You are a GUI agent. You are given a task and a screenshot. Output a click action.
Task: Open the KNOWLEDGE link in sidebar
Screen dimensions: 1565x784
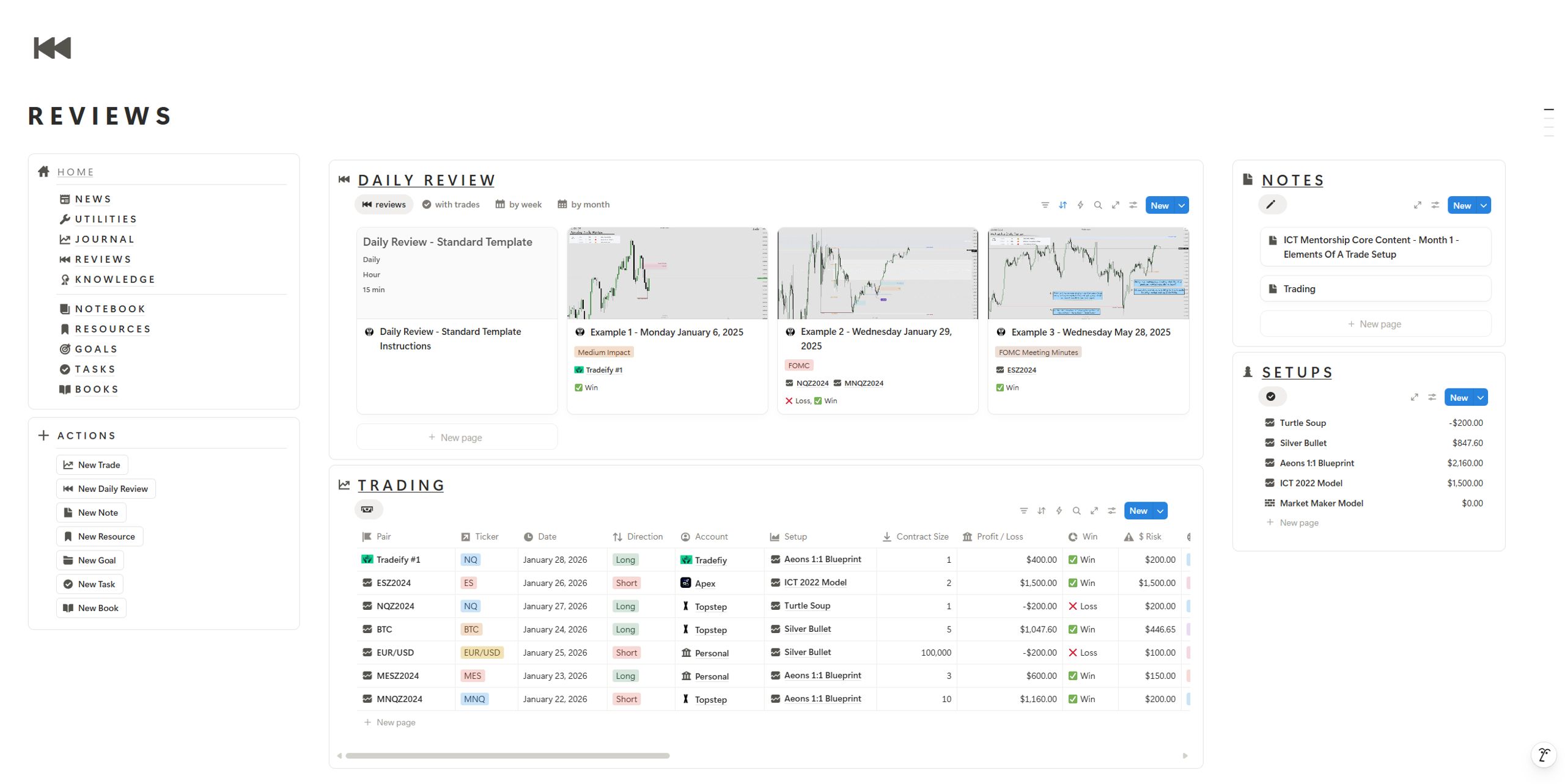pos(115,280)
